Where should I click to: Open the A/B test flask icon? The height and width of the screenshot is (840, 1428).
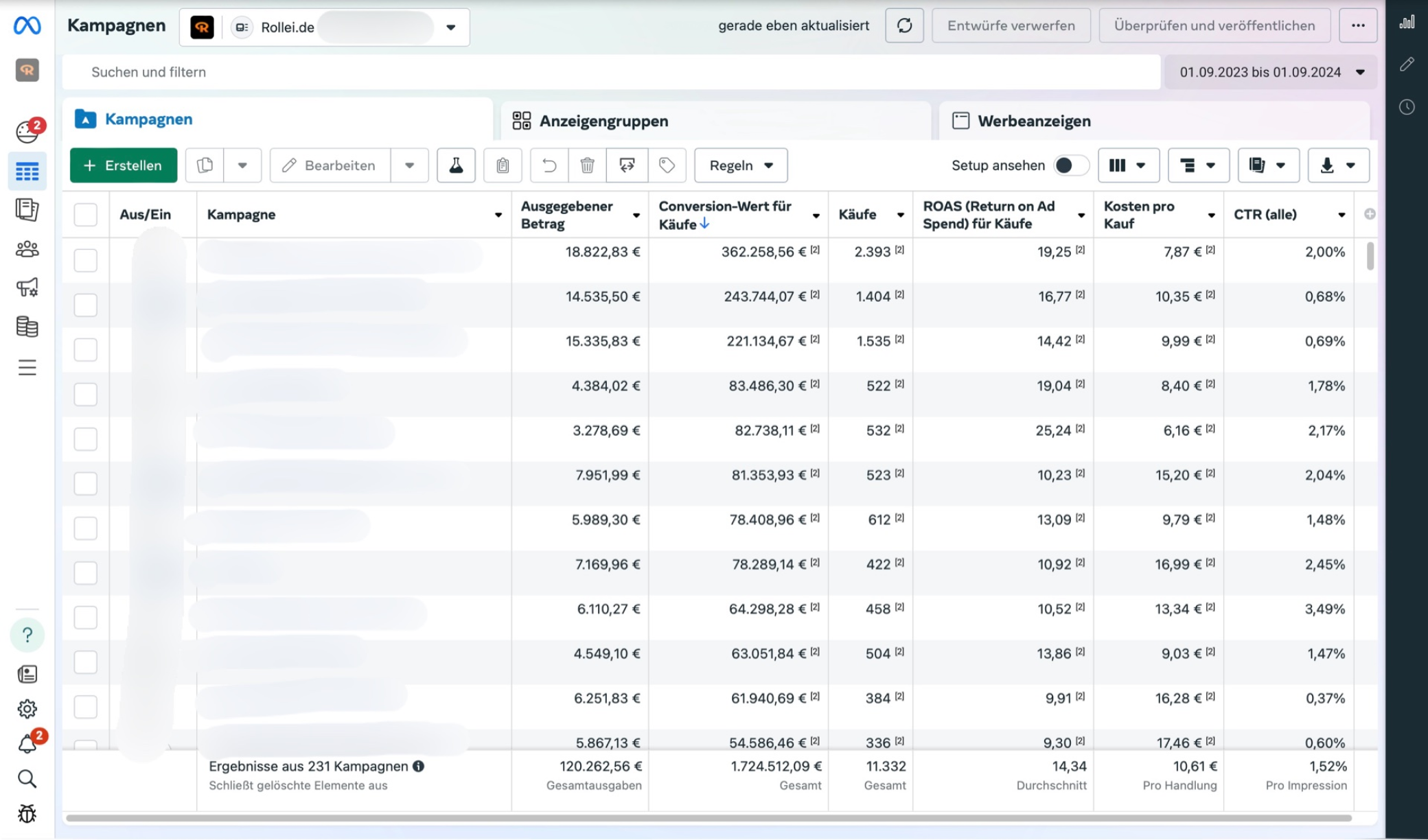[x=456, y=165]
